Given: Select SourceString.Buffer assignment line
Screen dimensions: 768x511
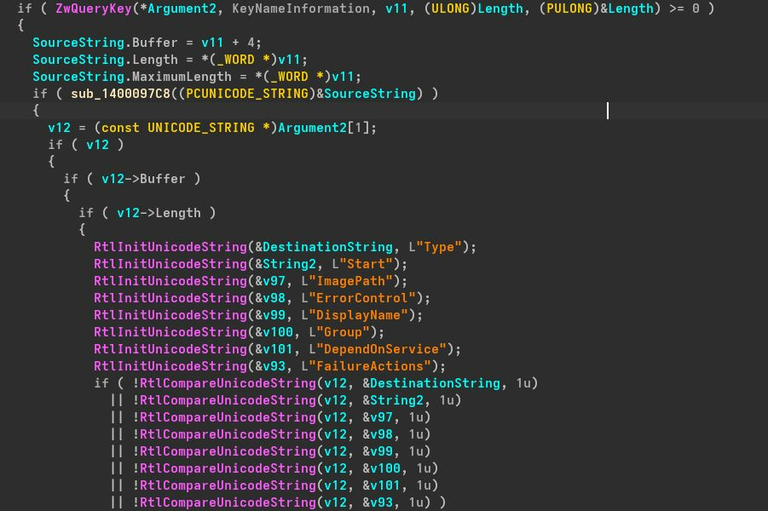Looking at the screenshot, I should (147, 43).
